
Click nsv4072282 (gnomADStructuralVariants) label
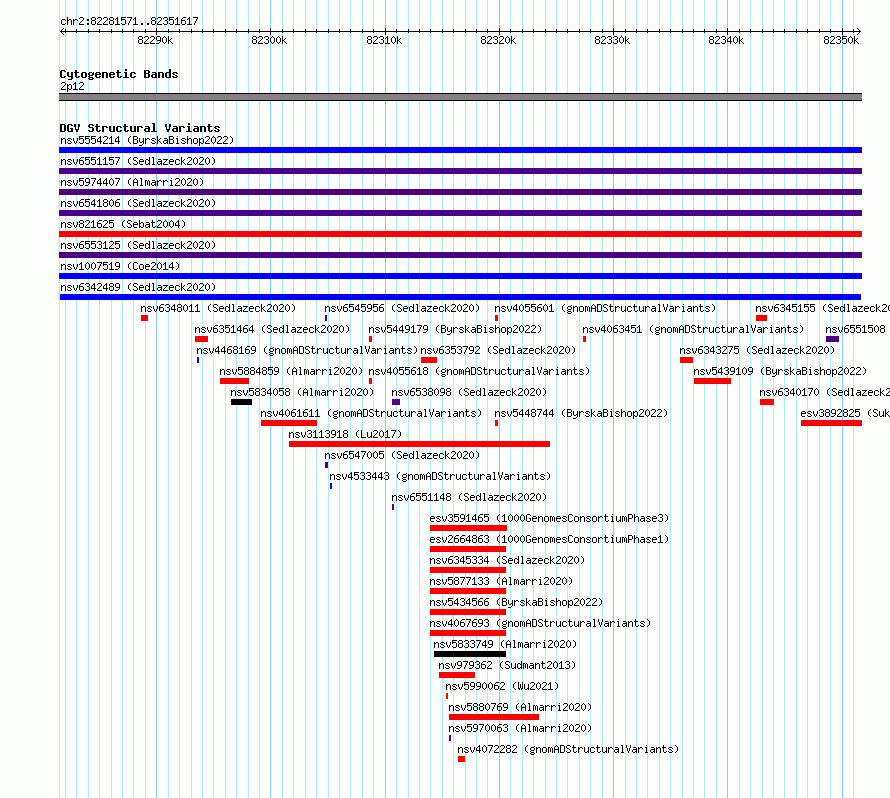click(568, 749)
